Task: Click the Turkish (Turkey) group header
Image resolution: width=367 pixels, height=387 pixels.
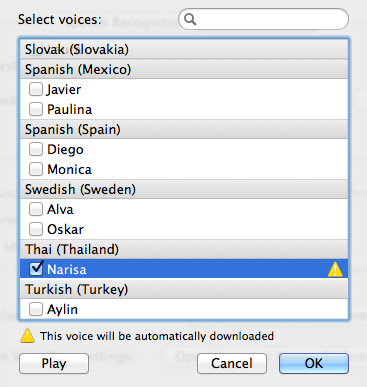Action: [x=184, y=289]
